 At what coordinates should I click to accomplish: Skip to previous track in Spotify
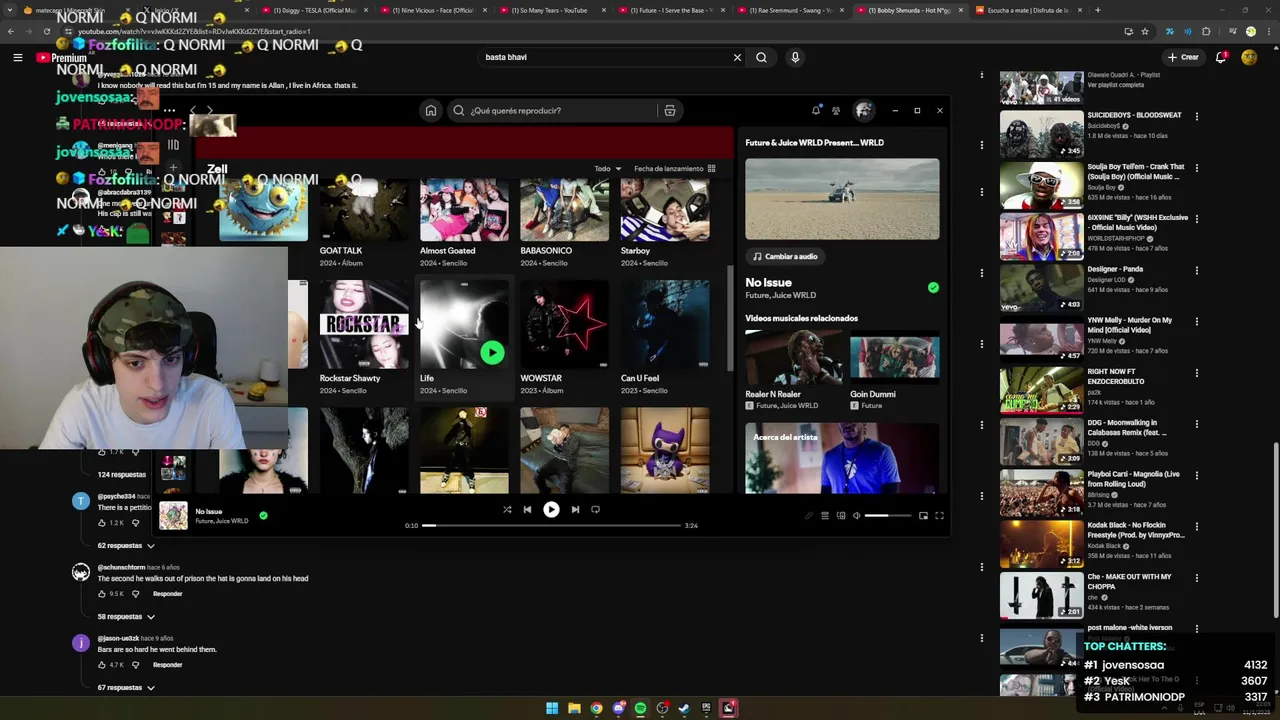tap(527, 510)
